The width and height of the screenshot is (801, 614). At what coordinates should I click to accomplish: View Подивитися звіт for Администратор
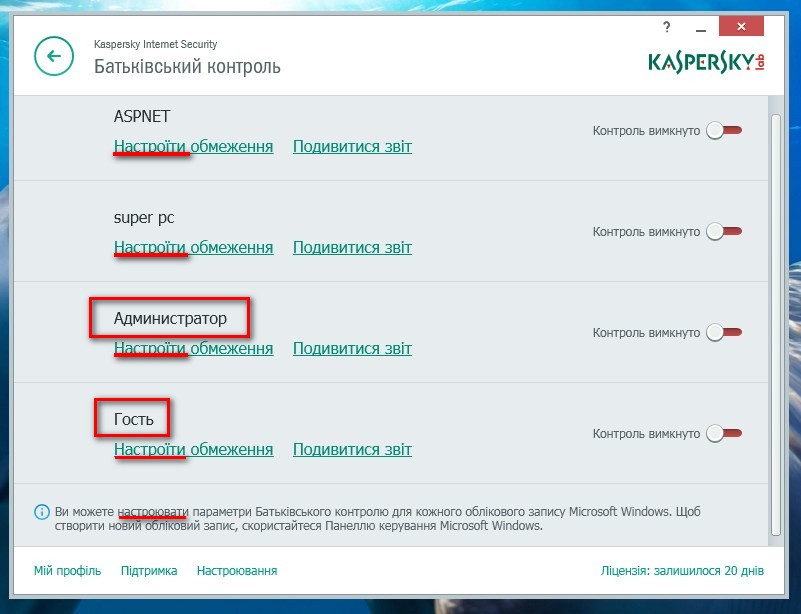click(352, 349)
